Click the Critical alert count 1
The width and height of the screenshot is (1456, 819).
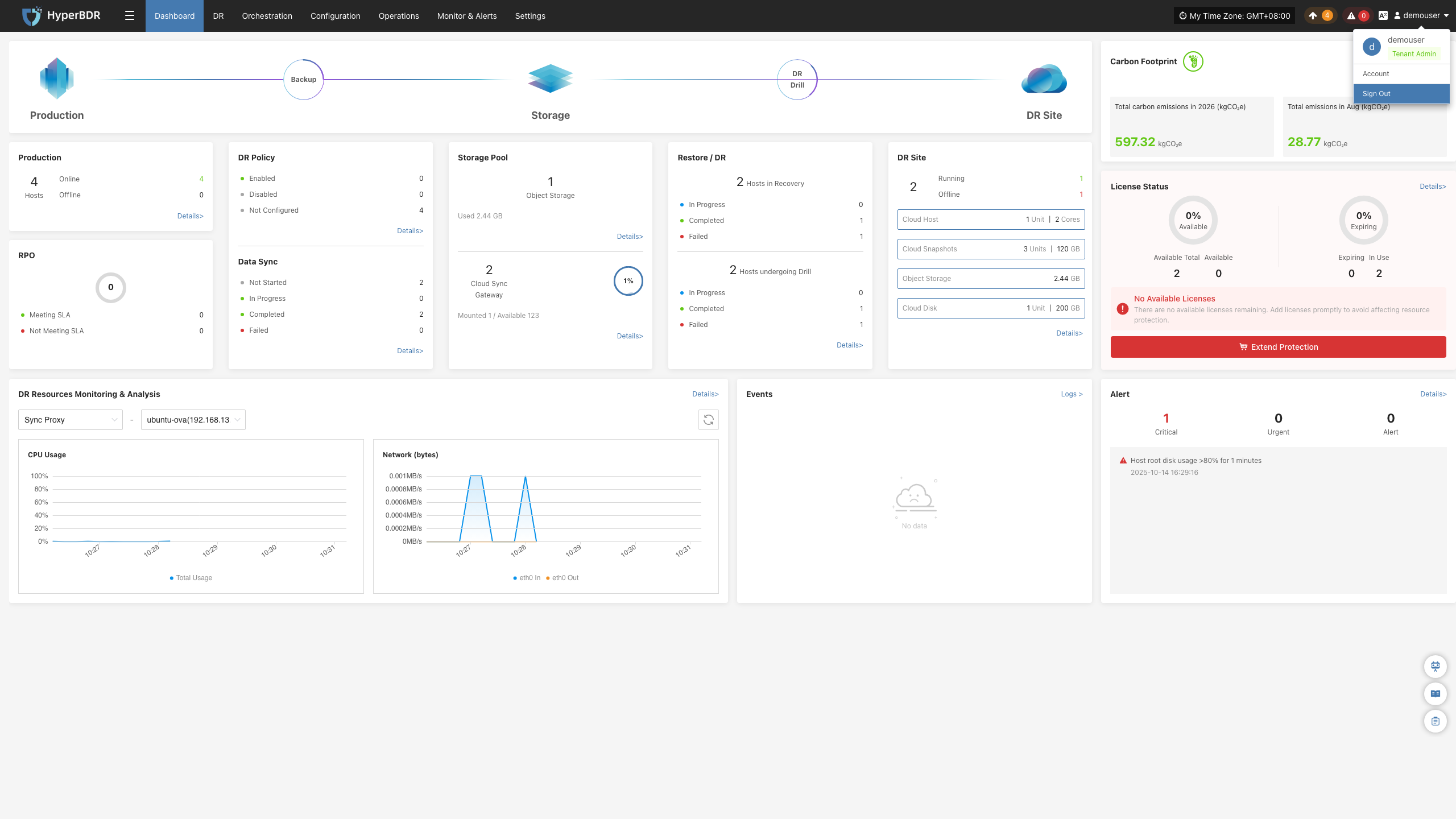[1166, 419]
